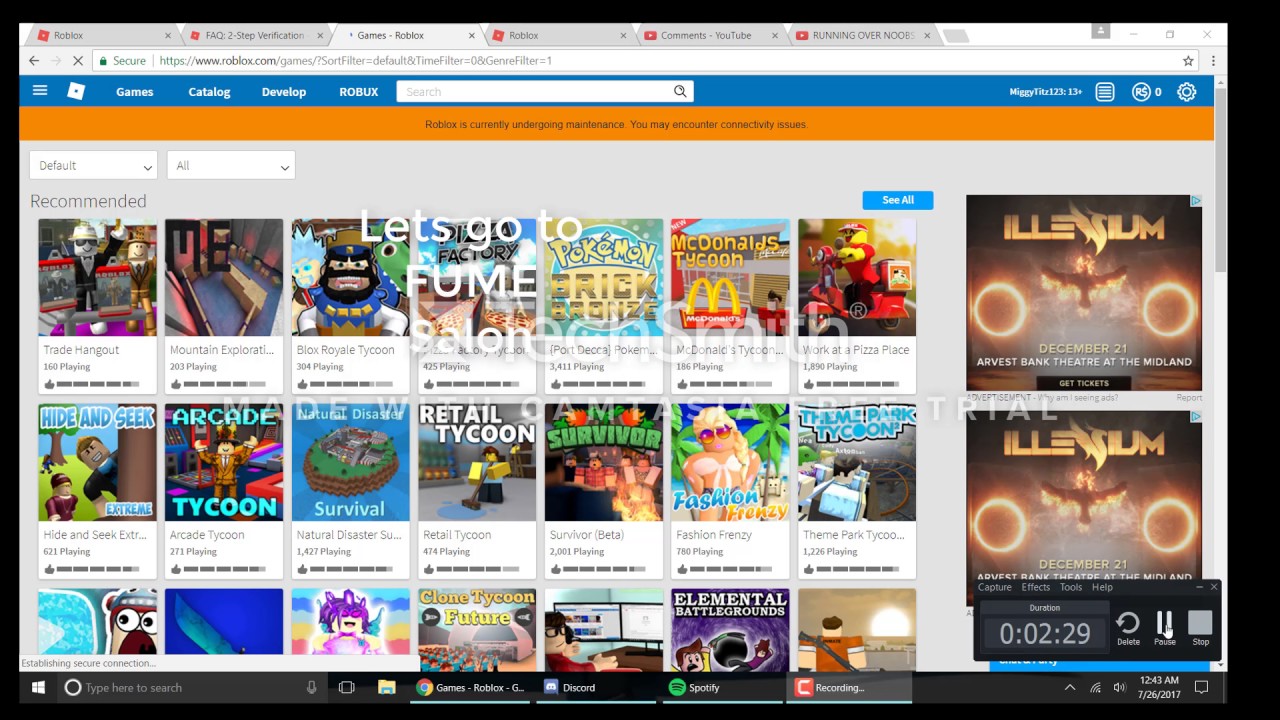Click the Chrome profile icon
1280x720 pixels.
tap(1101, 32)
